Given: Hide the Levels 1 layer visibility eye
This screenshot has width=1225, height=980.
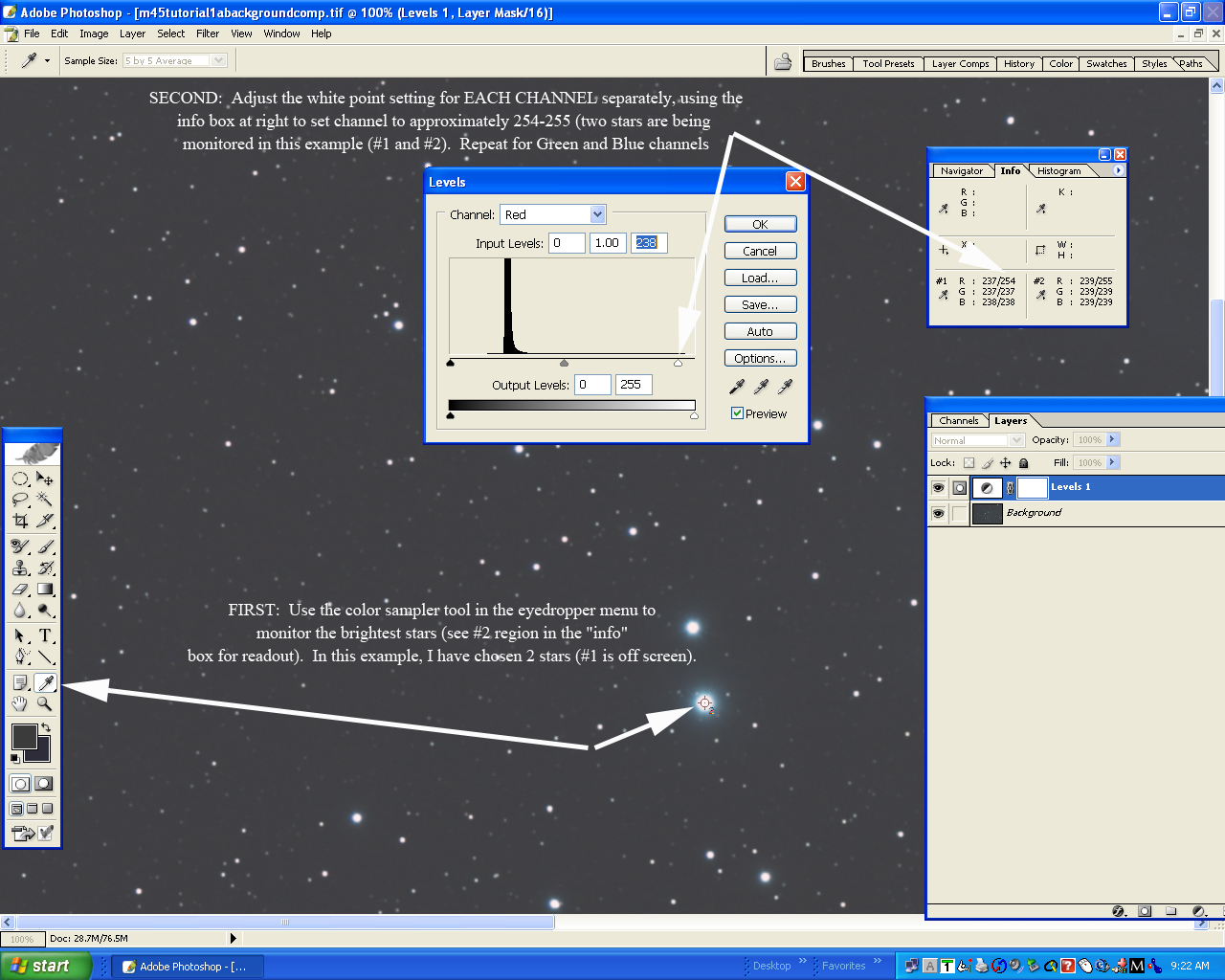Looking at the screenshot, I should click(x=938, y=487).
